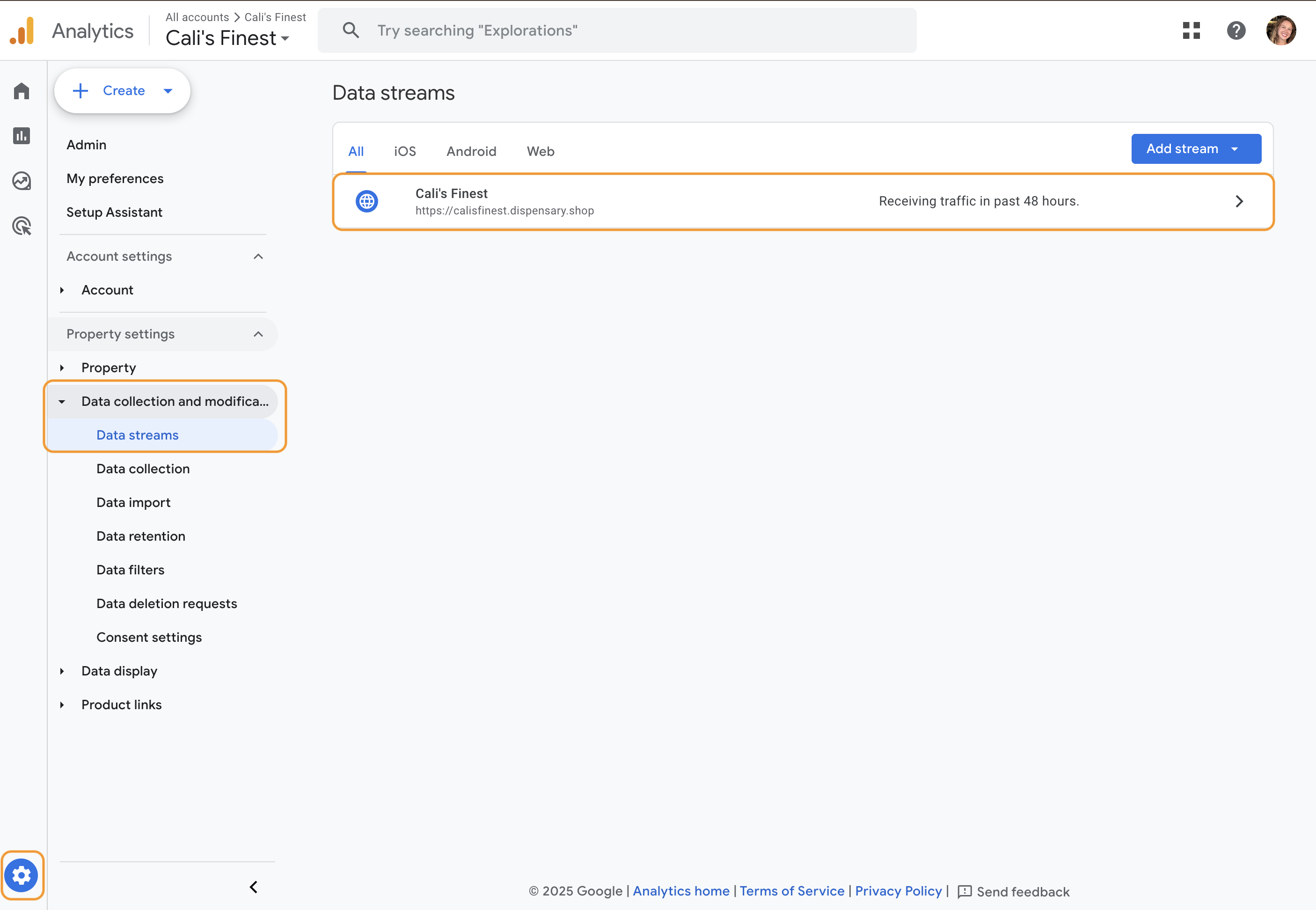
Task: Open Setup Assistant
Action: point(115,212)
